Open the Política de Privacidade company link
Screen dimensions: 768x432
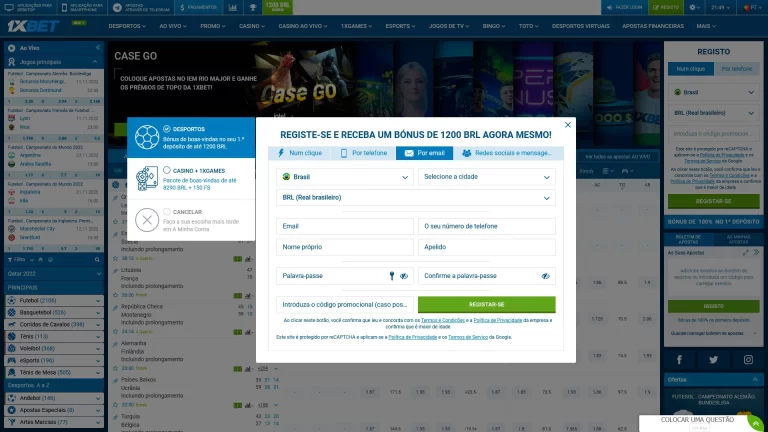pos(498,320)
